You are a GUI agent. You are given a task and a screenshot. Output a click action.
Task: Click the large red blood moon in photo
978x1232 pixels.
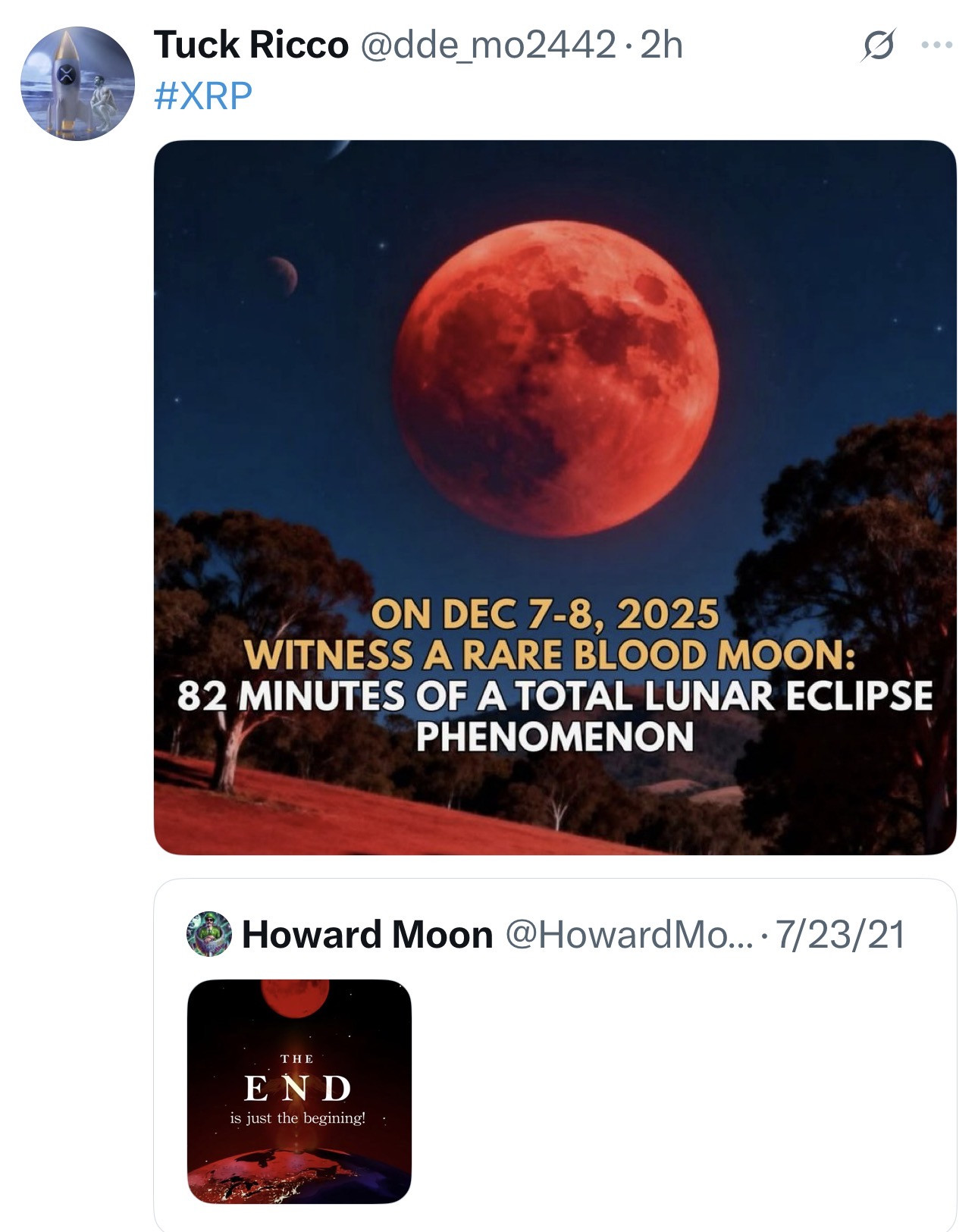pyautogui.click(x=555, y=378)
